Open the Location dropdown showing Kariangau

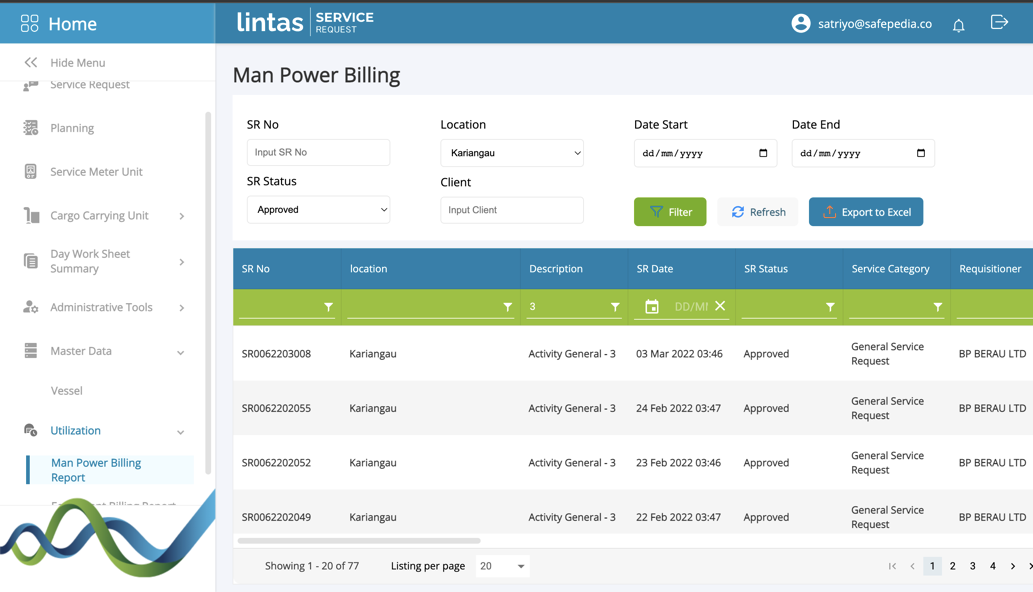coord(511,153)
